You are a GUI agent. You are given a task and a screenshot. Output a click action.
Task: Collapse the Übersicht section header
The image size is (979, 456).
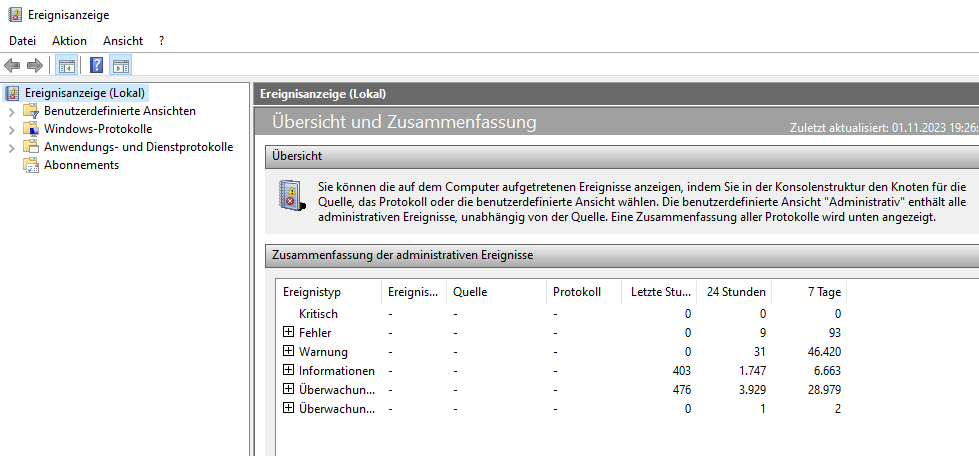point(622,156)
